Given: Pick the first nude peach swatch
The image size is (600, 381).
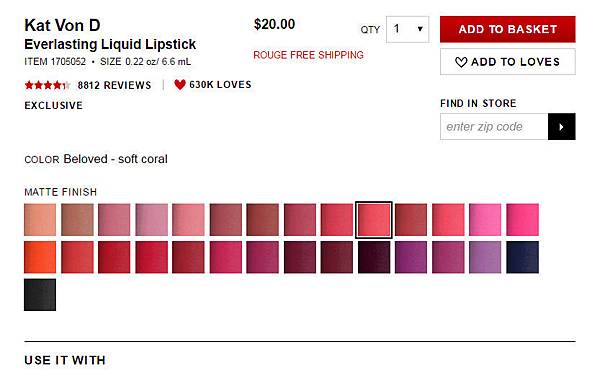Looking at the screenshot, I should pos(40,220).
